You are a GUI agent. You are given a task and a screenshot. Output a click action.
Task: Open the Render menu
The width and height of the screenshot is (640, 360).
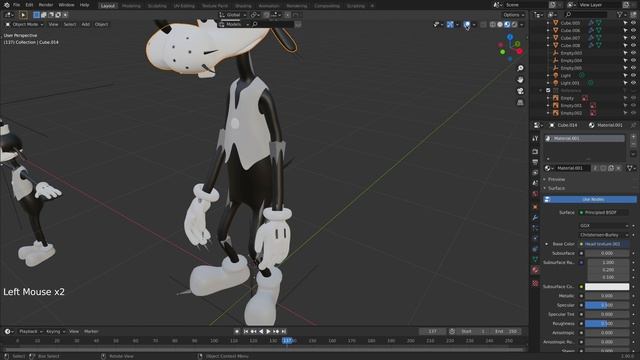[x=46, y=5]
